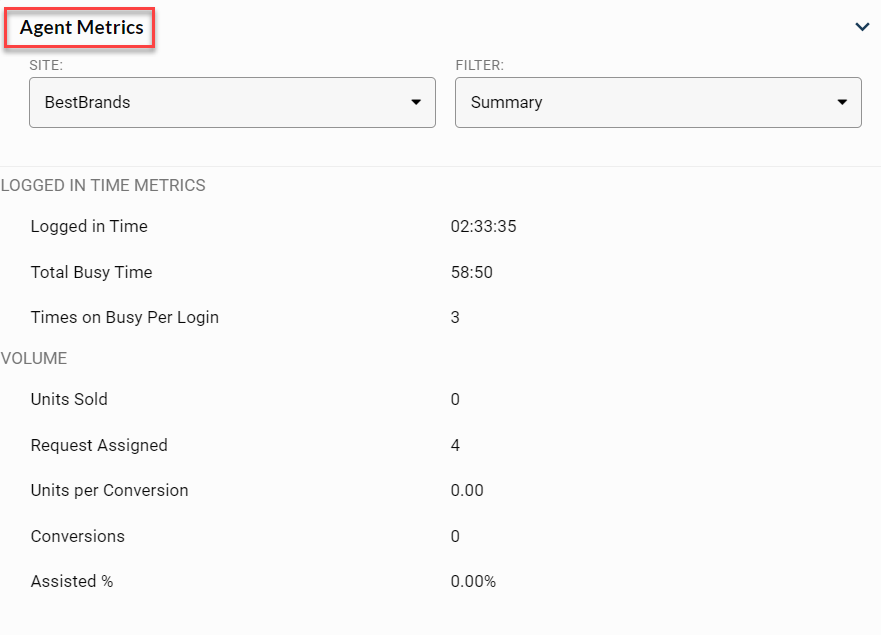Collapse the Agent Metrics panel via chevron

coord(862,27)
